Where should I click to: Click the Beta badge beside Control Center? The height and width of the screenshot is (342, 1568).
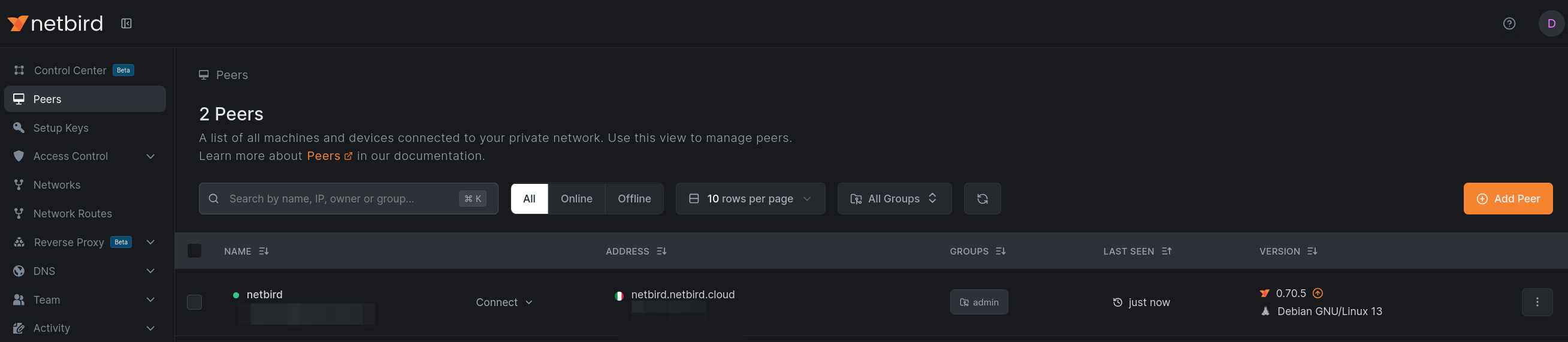click(123, 70)
